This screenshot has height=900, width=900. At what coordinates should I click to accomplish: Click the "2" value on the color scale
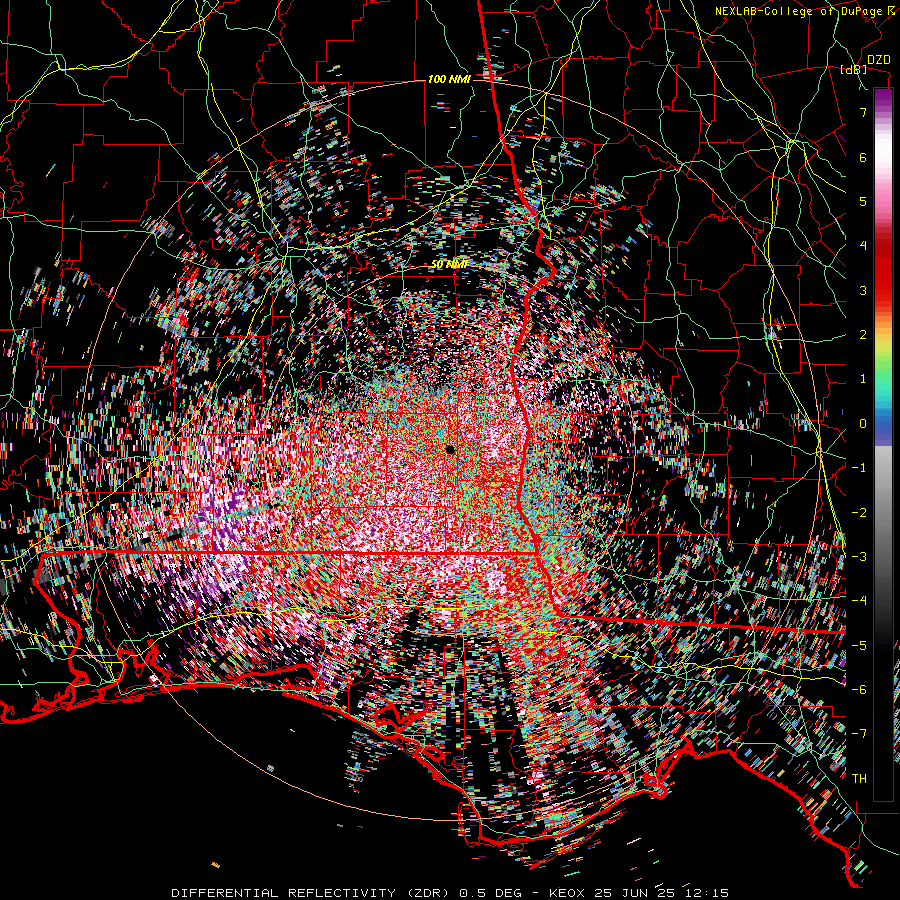[x=863, y=335]
